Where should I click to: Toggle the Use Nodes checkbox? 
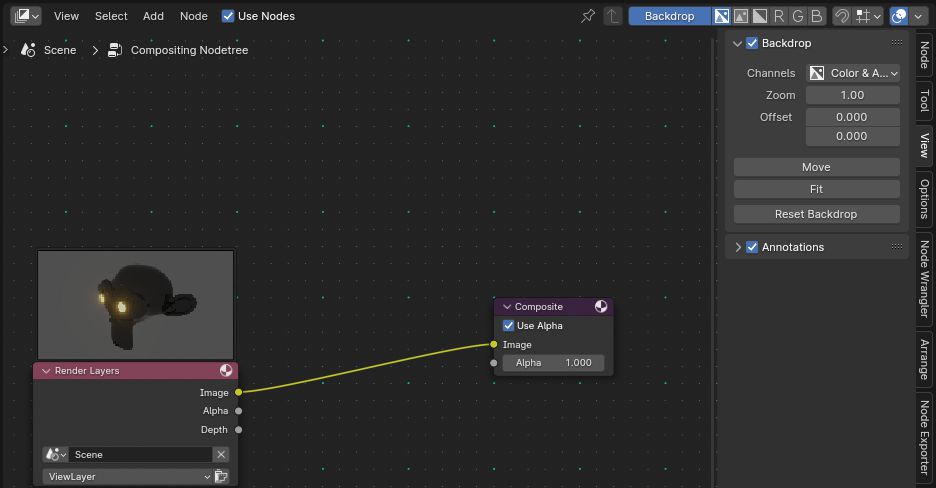pyautogui.click(x=228, y=16)
